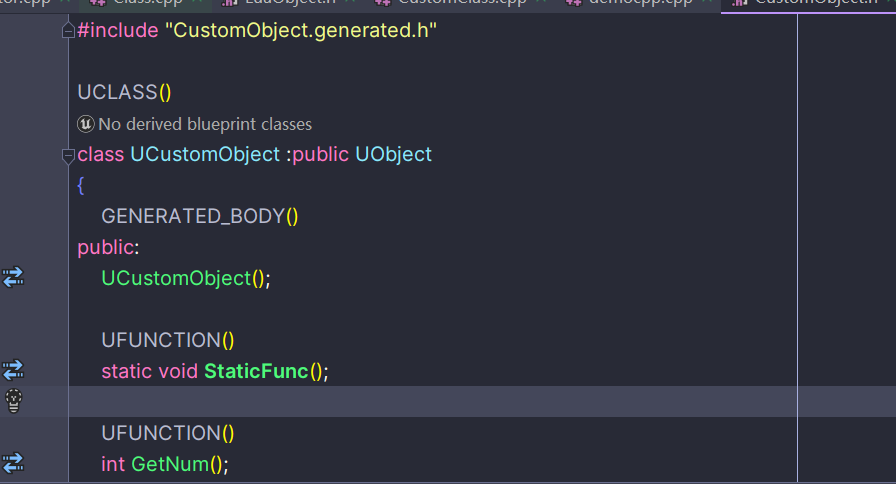Click the UFUNCTION macro above StaticFunc
The width and height of the screenshot is (896, 484).
[x=161, y=340]
